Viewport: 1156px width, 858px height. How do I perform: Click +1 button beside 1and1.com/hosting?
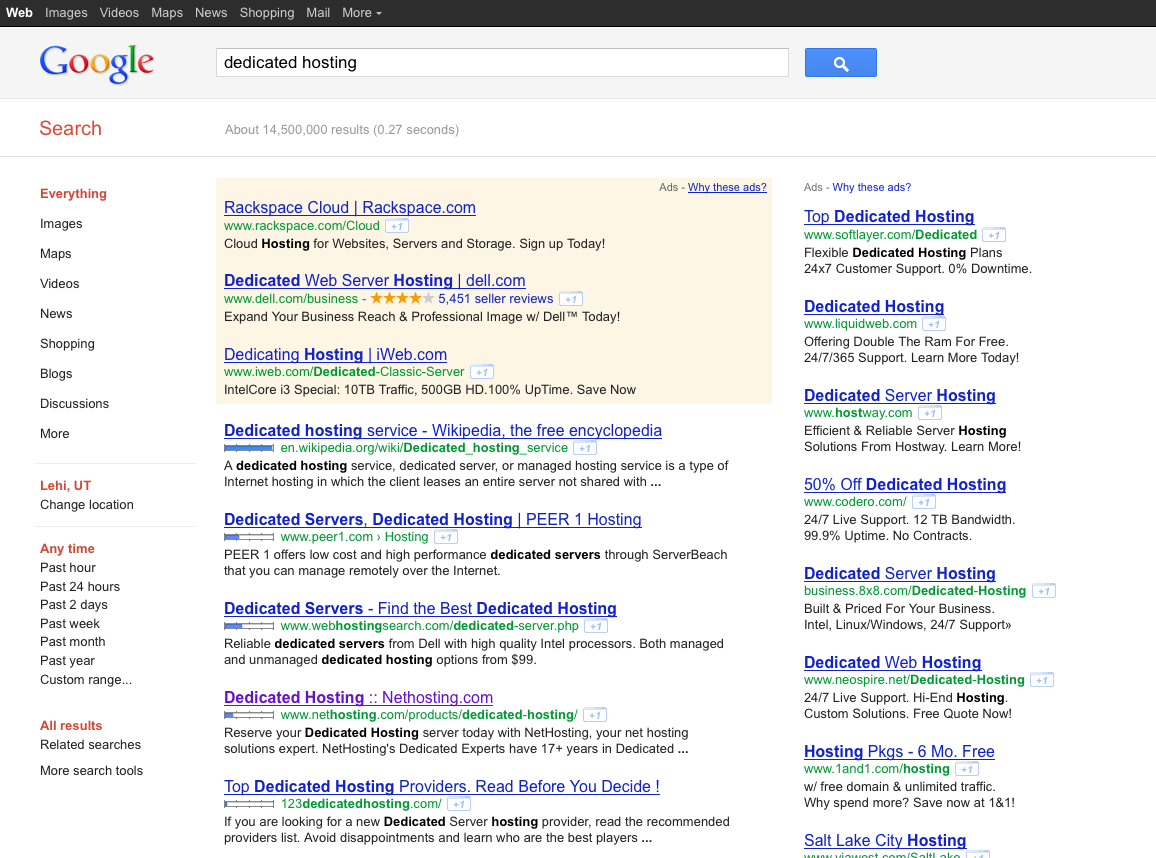click(x=967, y=770)
